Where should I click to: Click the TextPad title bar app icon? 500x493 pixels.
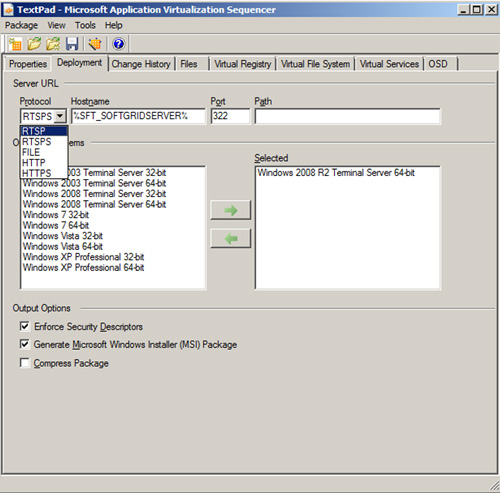(8, 10)
